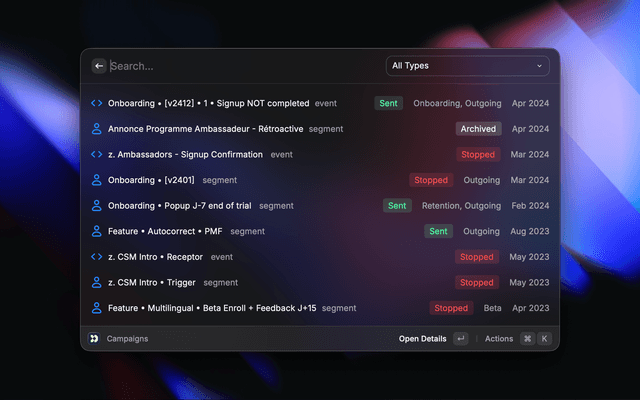This screenshot has height=400, width=640.
Task: Click the segment person icon for Annonce Programme Ambassadeur
Action: (x=97, y=129)
